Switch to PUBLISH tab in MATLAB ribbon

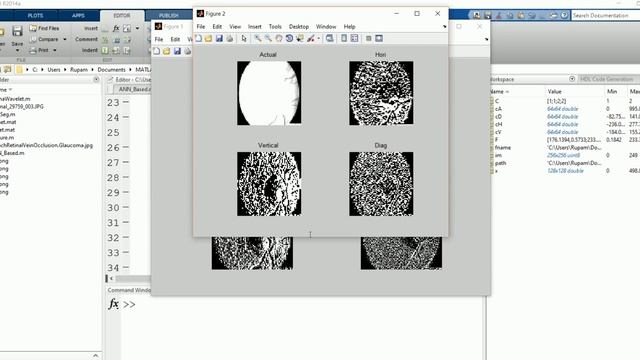pos(169,16)
